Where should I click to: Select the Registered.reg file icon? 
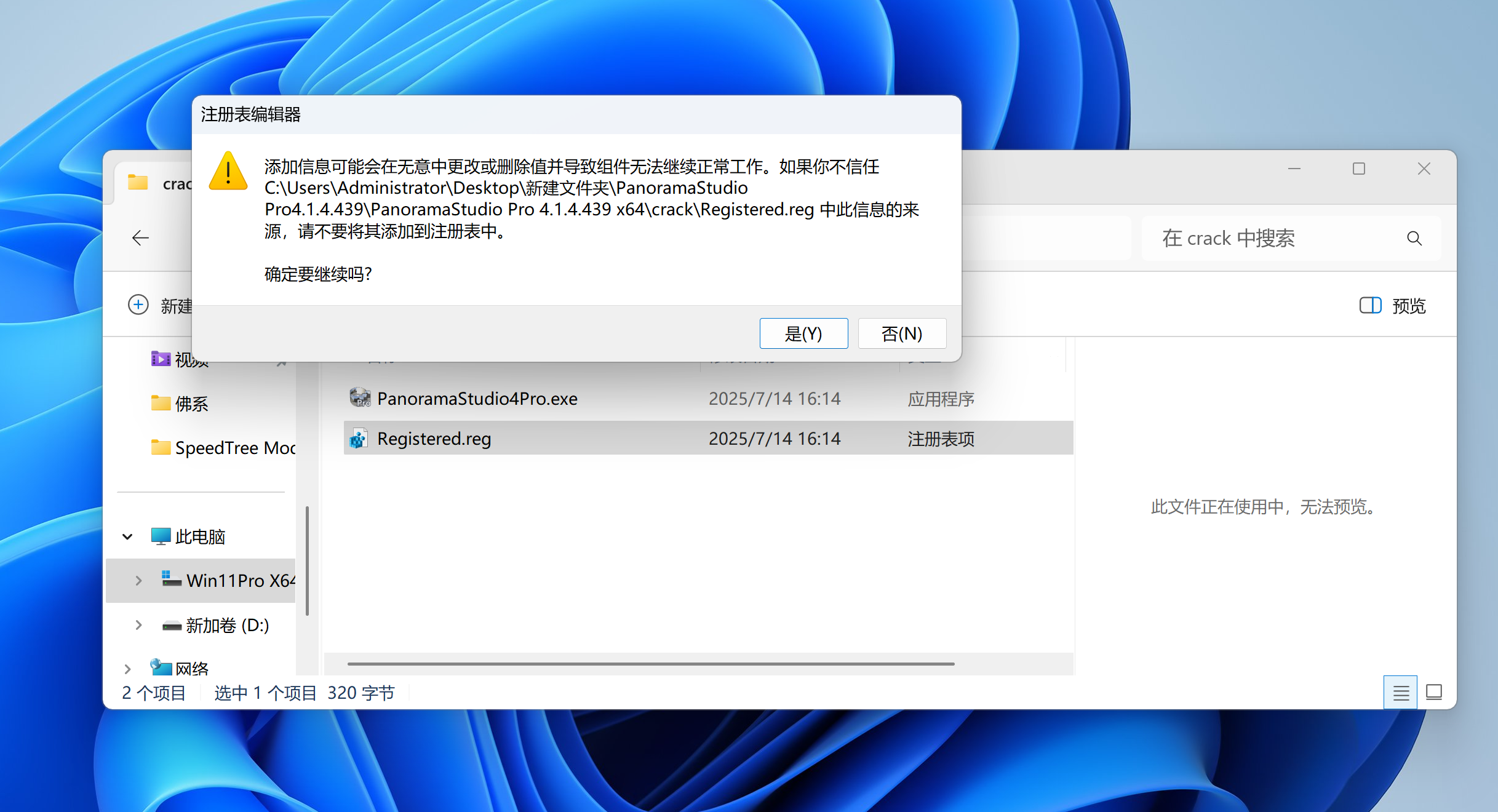[x=359, y=439]
